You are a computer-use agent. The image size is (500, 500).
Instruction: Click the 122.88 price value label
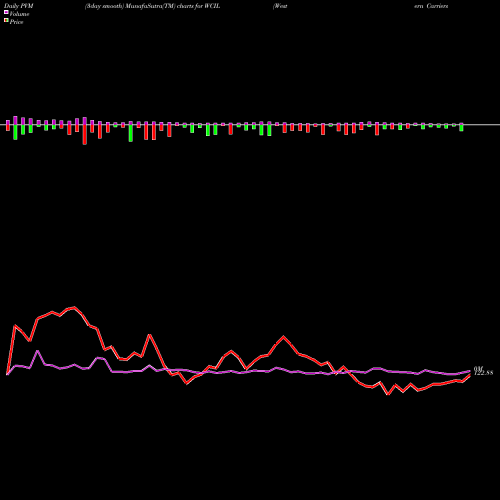point(483,373)
